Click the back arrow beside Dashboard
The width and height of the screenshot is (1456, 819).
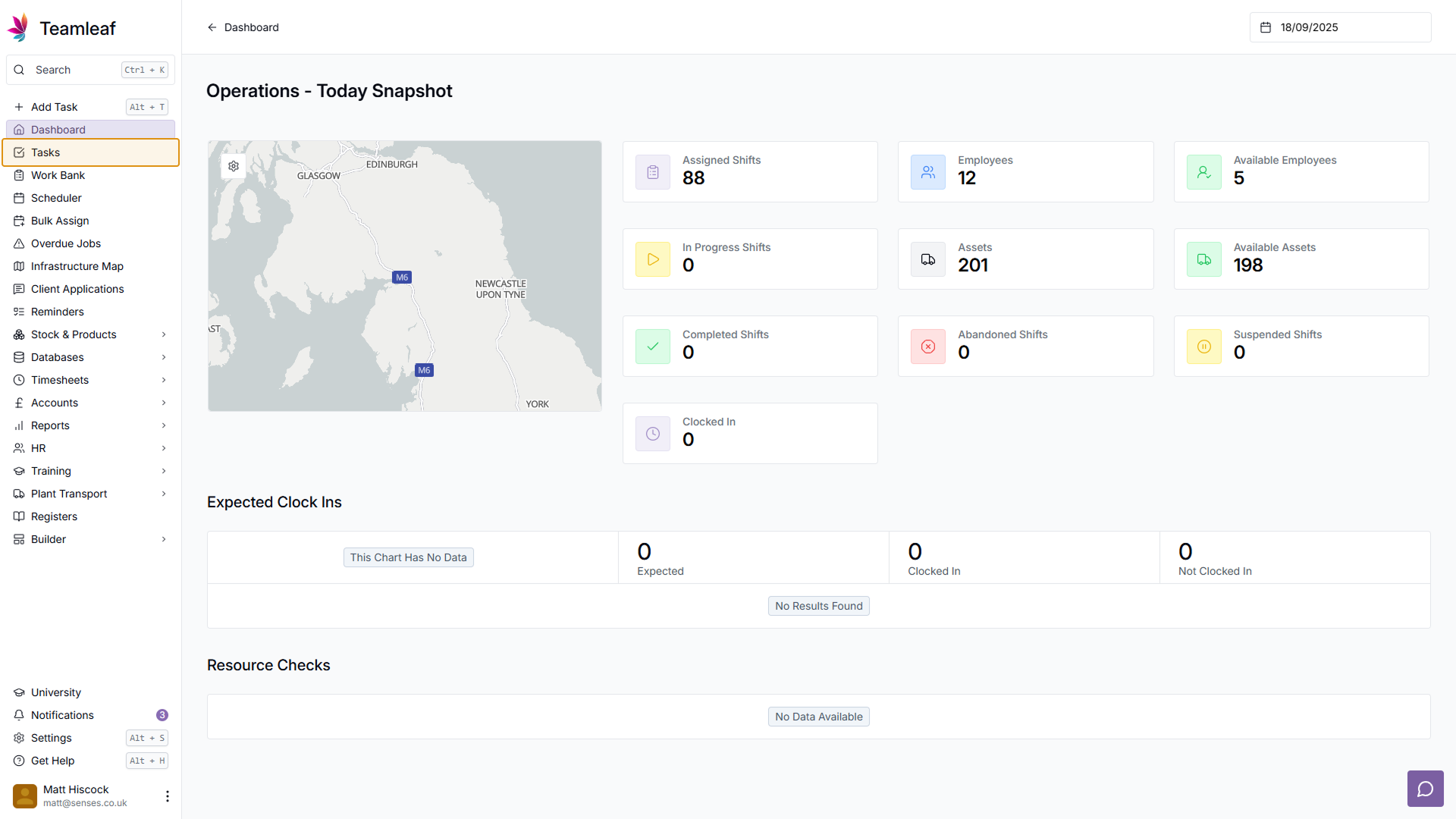[212, 27]
